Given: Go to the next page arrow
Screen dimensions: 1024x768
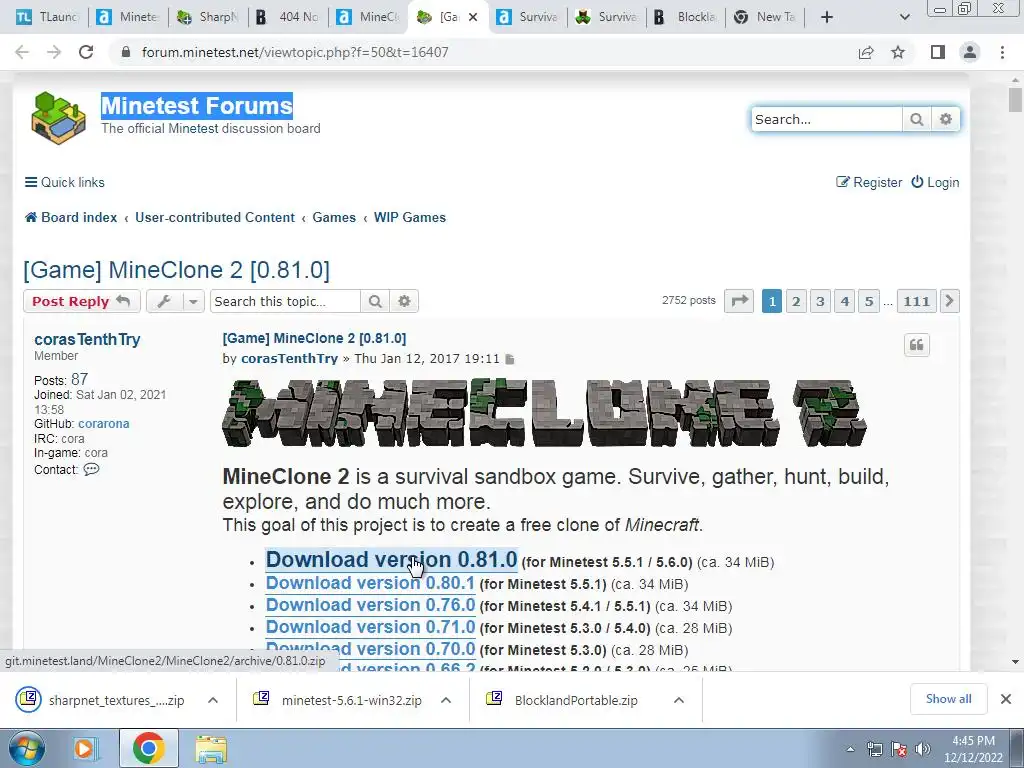Looking at the screenshot, I should tap(950, 301).
